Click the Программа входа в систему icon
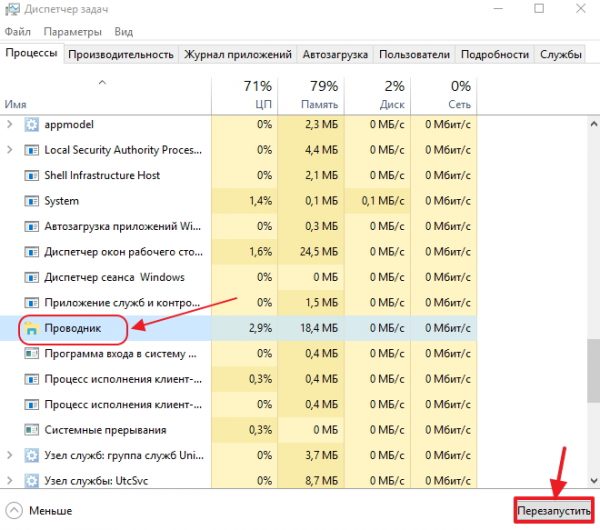This screenshot has height=530, width=600. point(31,354)
